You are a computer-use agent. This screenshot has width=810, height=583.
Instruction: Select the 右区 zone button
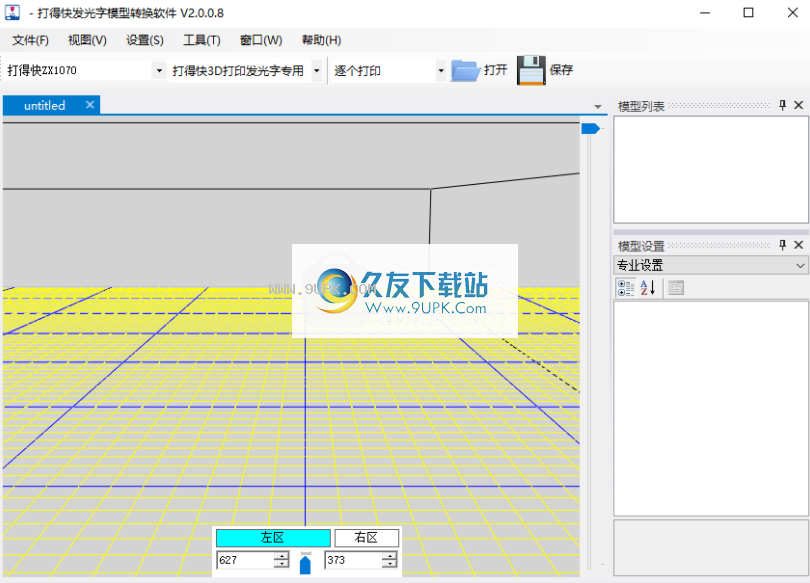click(366, 538)
